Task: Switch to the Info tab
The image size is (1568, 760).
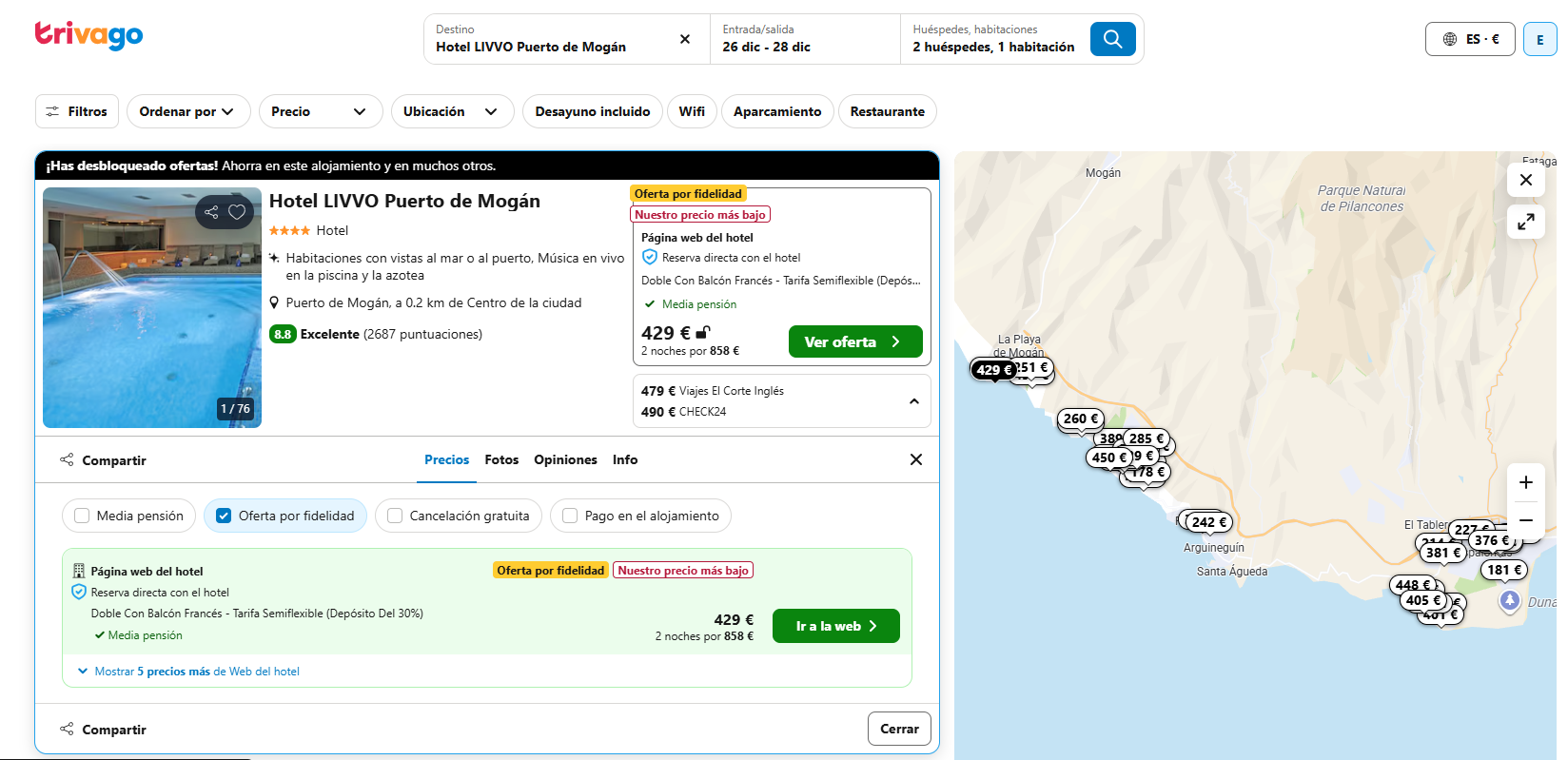Action: [625, 459]
